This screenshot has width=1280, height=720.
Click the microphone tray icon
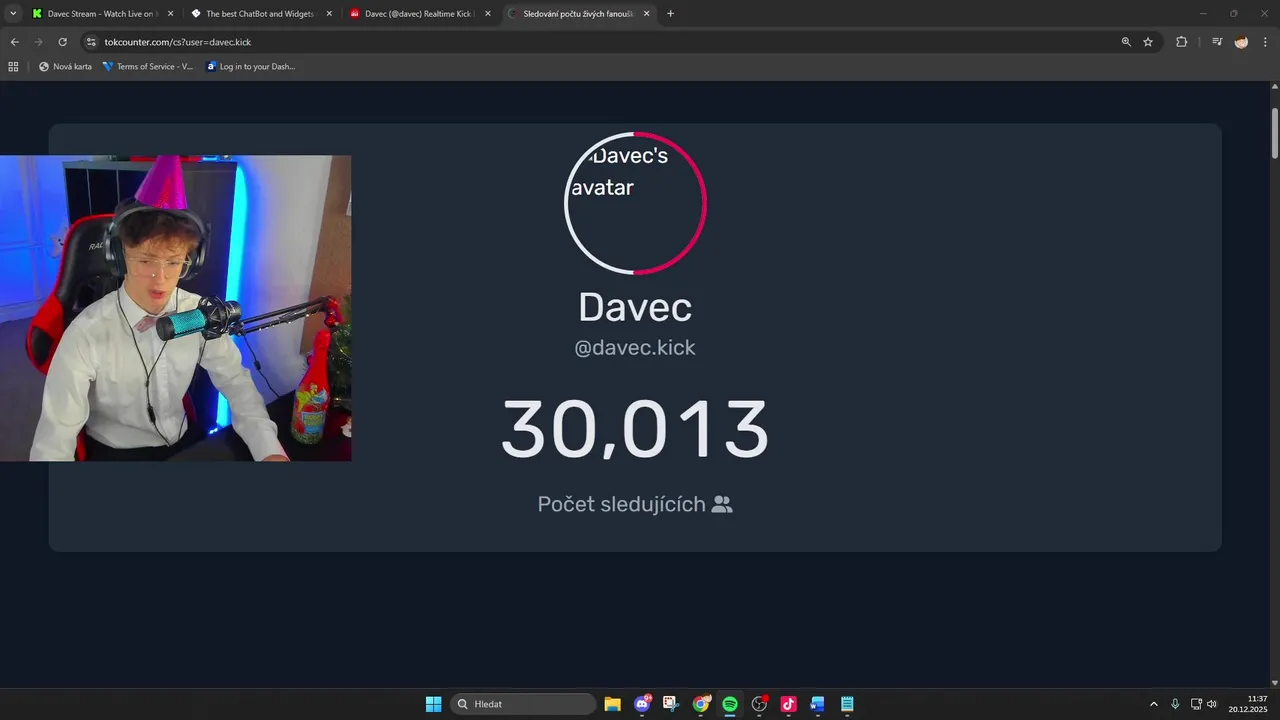click(x=1175, y=704)
